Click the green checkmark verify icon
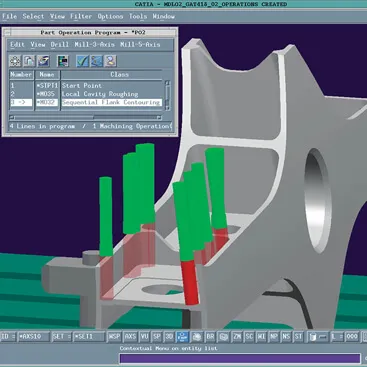The image size is (367, 367). pyautogui.click(x=82, y=61)
